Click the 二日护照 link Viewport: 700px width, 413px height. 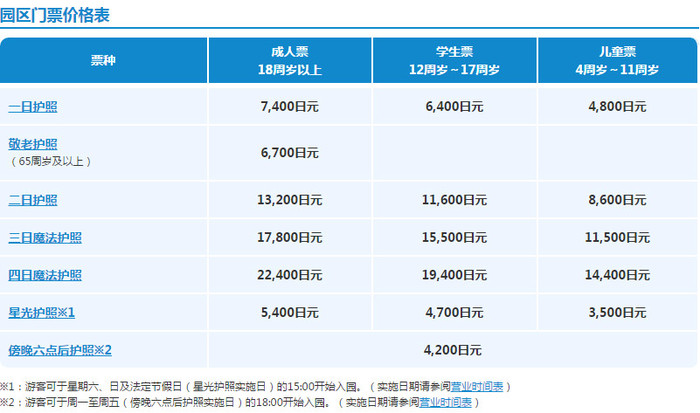click(x=33, y=199)
